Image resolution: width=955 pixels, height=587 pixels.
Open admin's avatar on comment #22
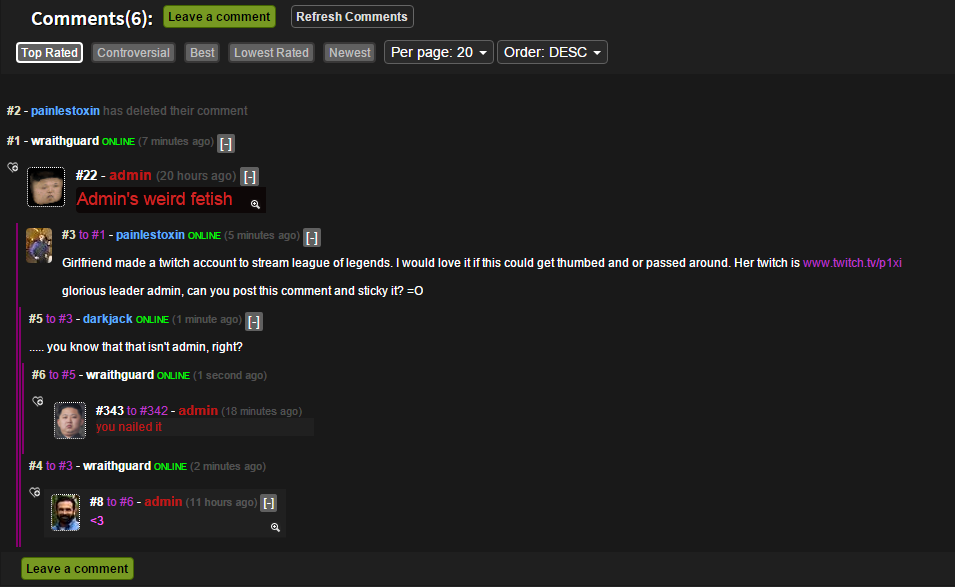click(x=46, y=187)
